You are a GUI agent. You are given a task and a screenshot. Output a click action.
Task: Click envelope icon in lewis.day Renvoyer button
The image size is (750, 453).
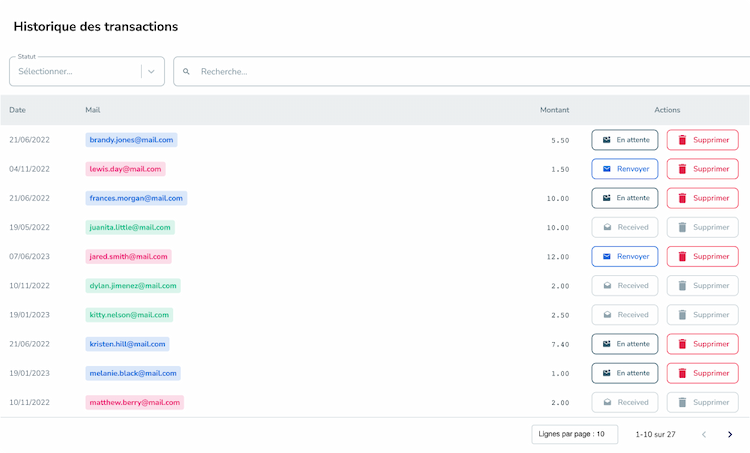pos(606,169)
